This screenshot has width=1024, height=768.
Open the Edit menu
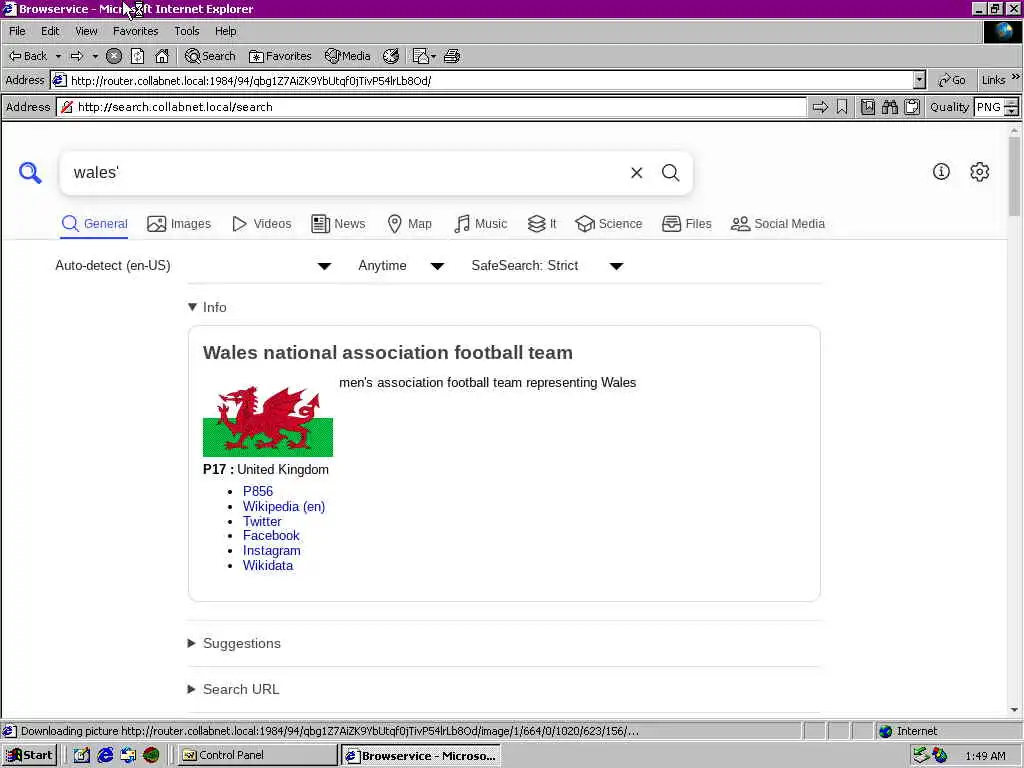[x=50, y=31]
